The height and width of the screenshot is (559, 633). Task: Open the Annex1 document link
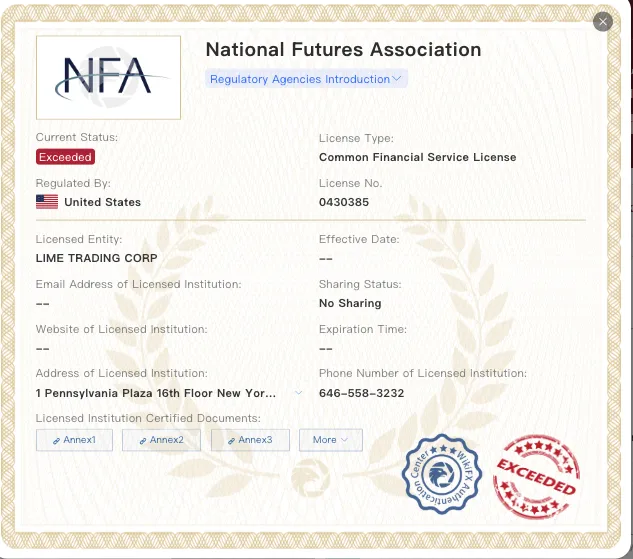pyautogui.click(x=74, y=440)
